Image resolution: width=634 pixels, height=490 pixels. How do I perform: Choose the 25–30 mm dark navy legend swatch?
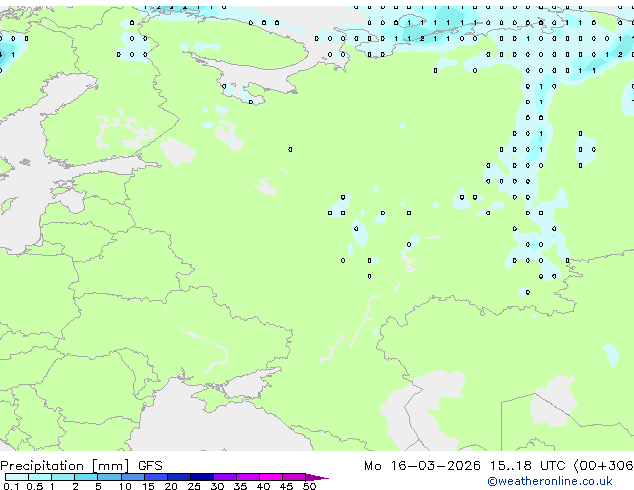click(x=202, y=477)
